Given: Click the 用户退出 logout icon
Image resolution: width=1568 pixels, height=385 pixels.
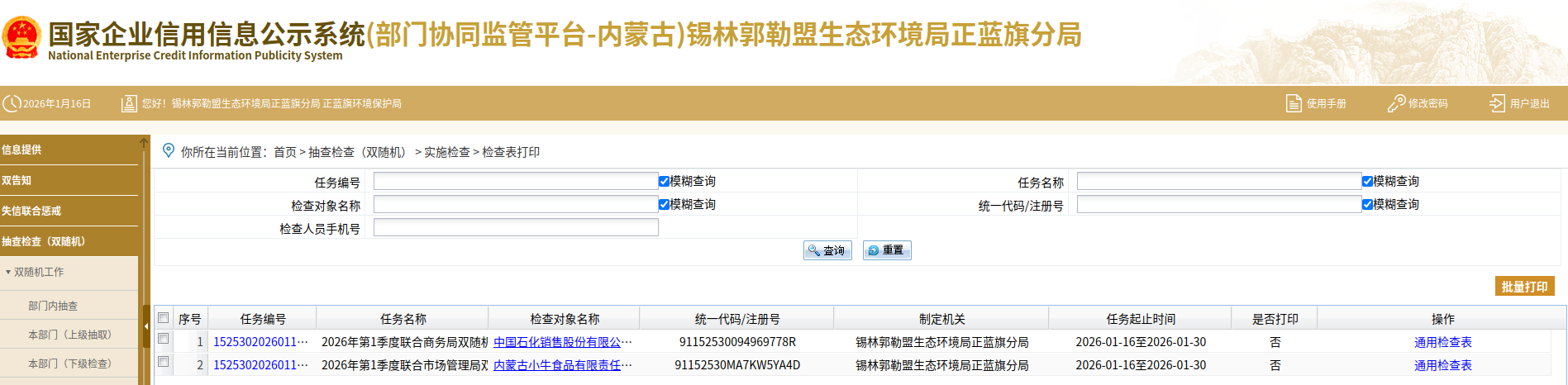Looking at the screenshot, I should pos(1497,104).
